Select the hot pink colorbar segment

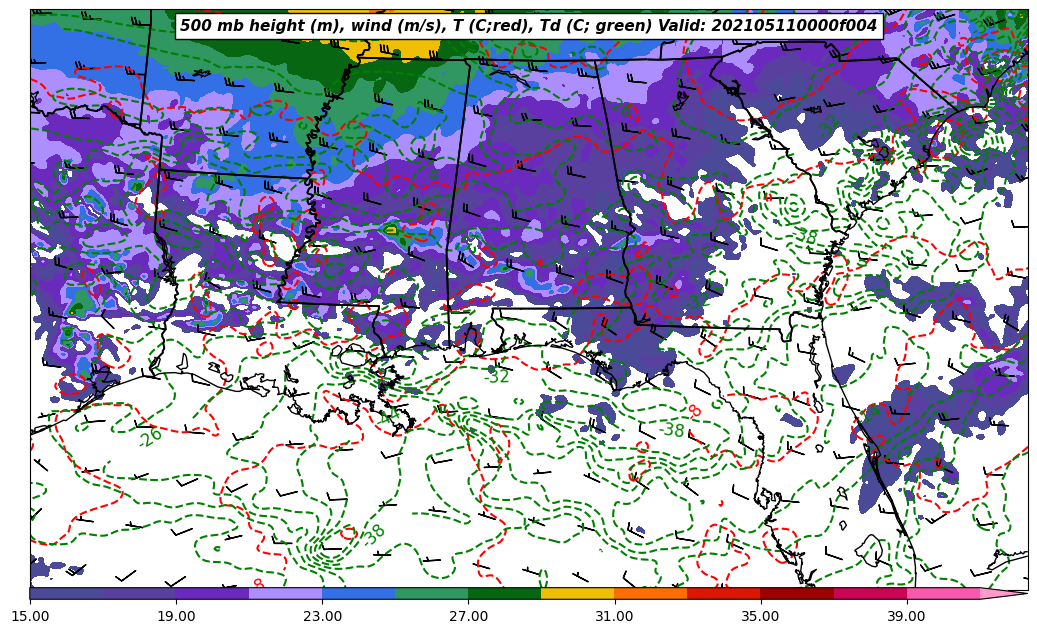coord(942,593)
